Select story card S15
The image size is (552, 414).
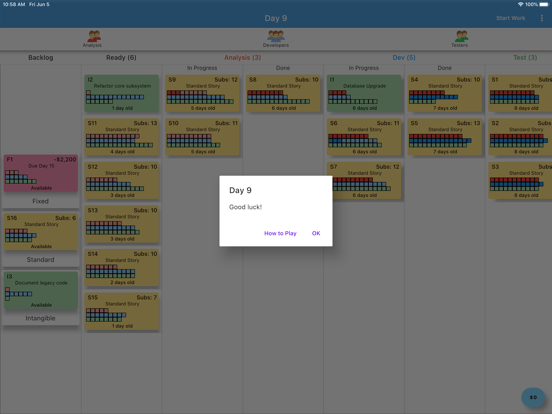point(121,312)
